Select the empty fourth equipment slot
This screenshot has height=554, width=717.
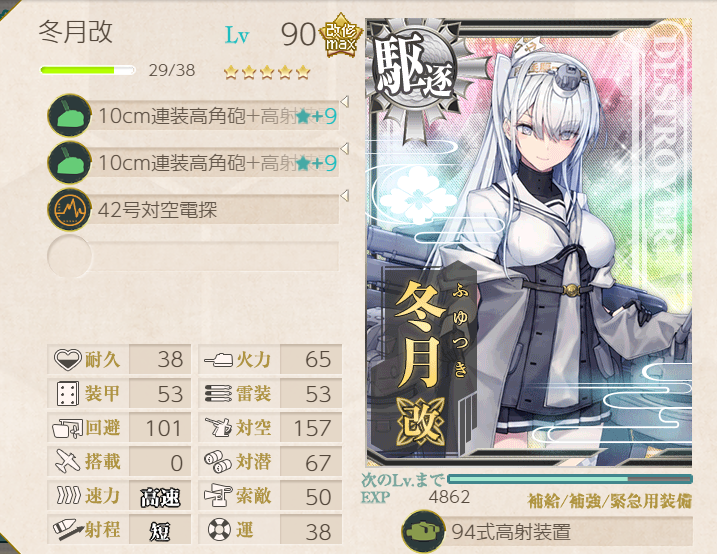pos(193,256)
